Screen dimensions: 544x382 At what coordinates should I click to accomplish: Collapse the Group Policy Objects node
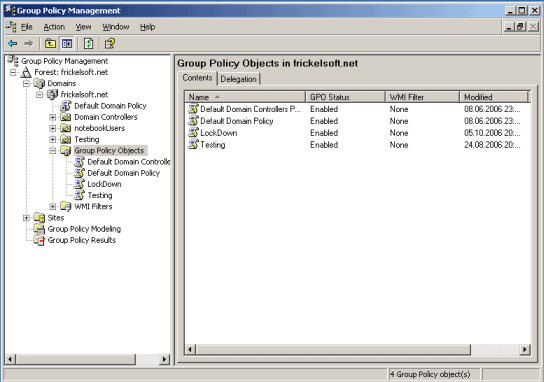(x=53, y=151)
